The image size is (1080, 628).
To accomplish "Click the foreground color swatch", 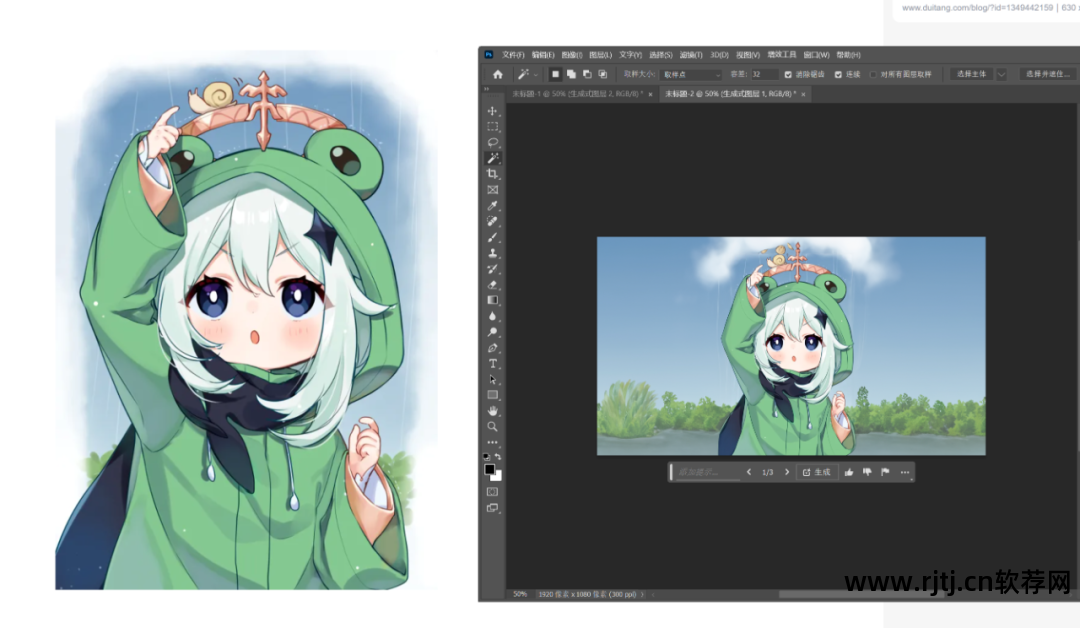I will click(x=489, y=469).
